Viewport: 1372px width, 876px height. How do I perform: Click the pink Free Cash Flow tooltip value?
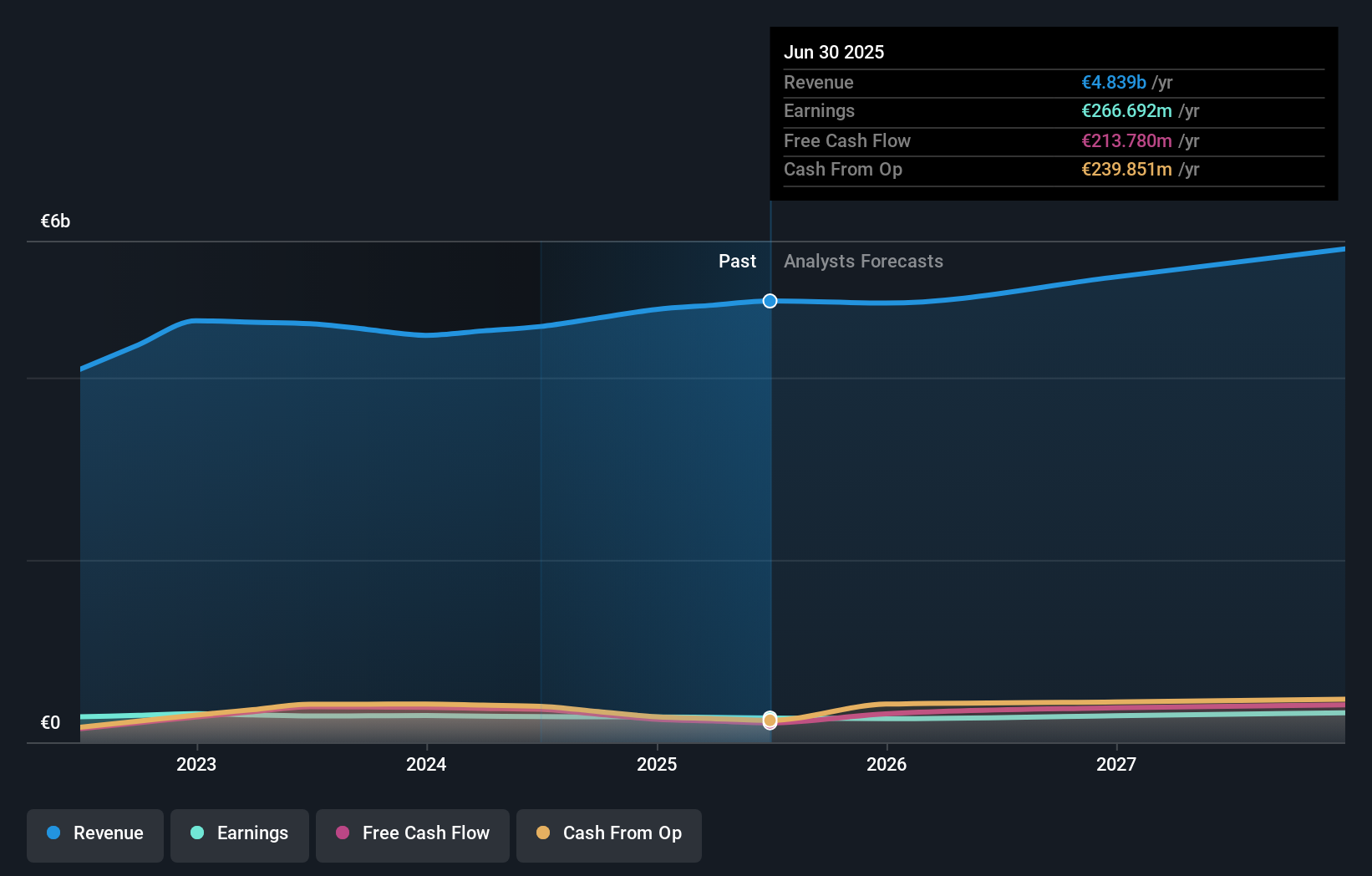pos(1126,141)
